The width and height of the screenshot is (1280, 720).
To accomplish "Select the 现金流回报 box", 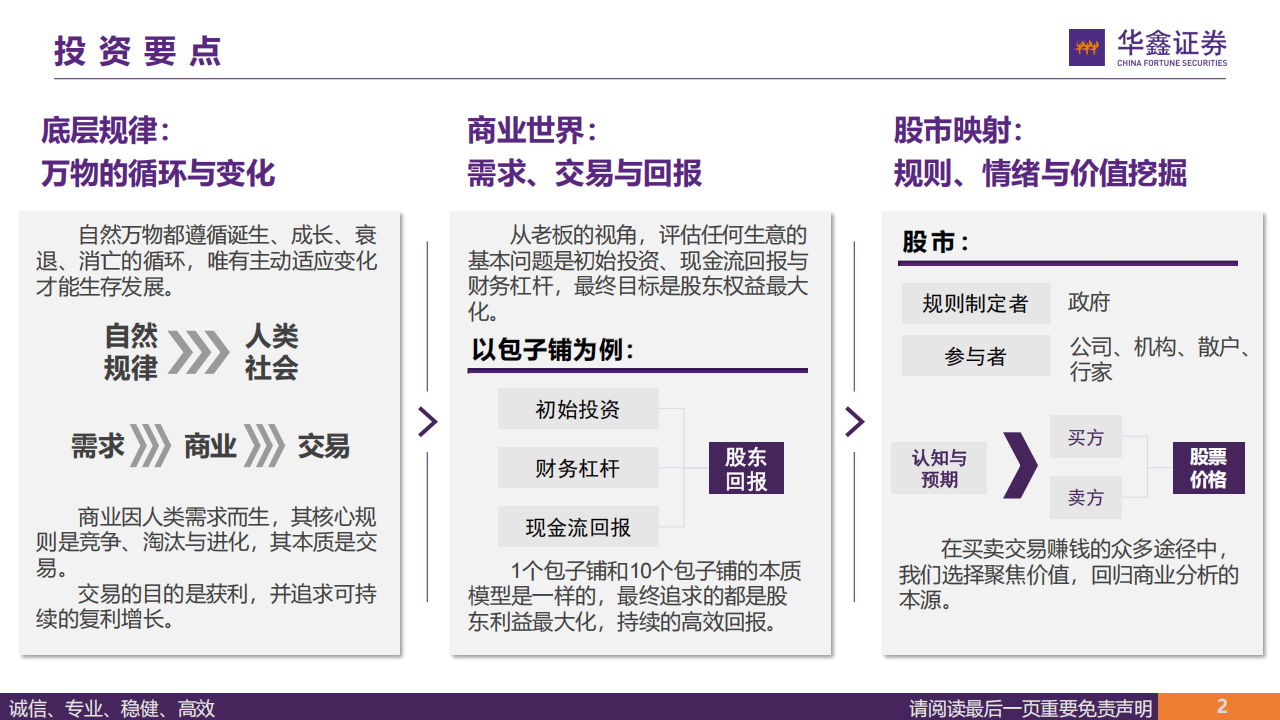I will click(578, 527).
